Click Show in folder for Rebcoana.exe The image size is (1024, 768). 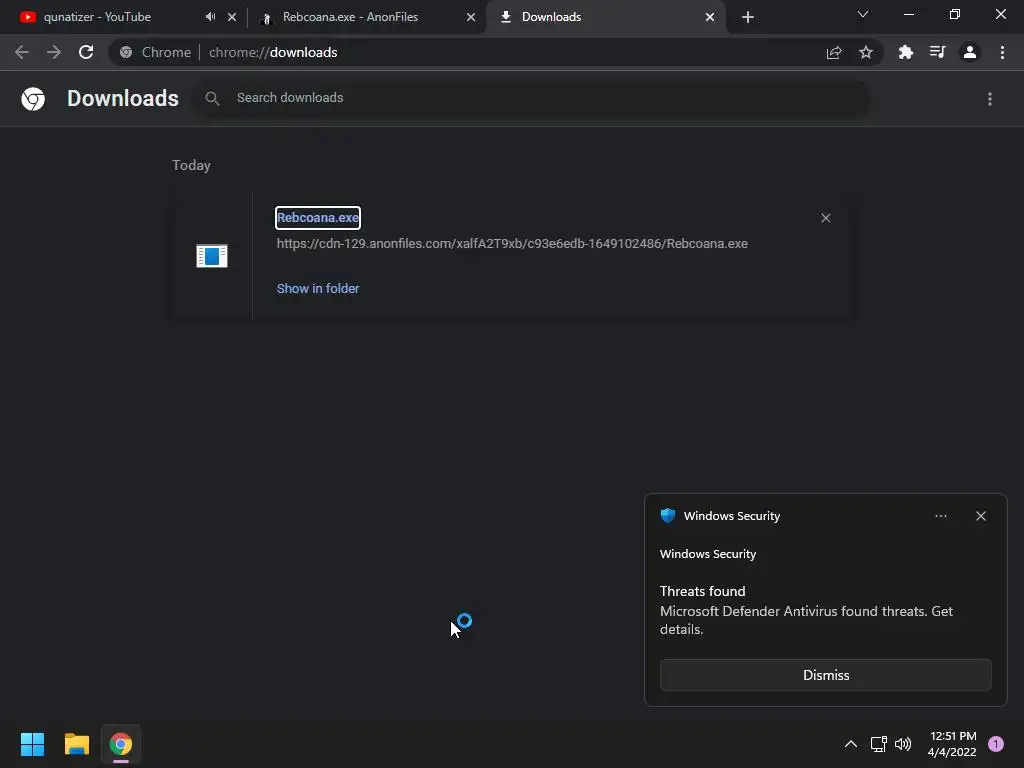tap(318, 289)
